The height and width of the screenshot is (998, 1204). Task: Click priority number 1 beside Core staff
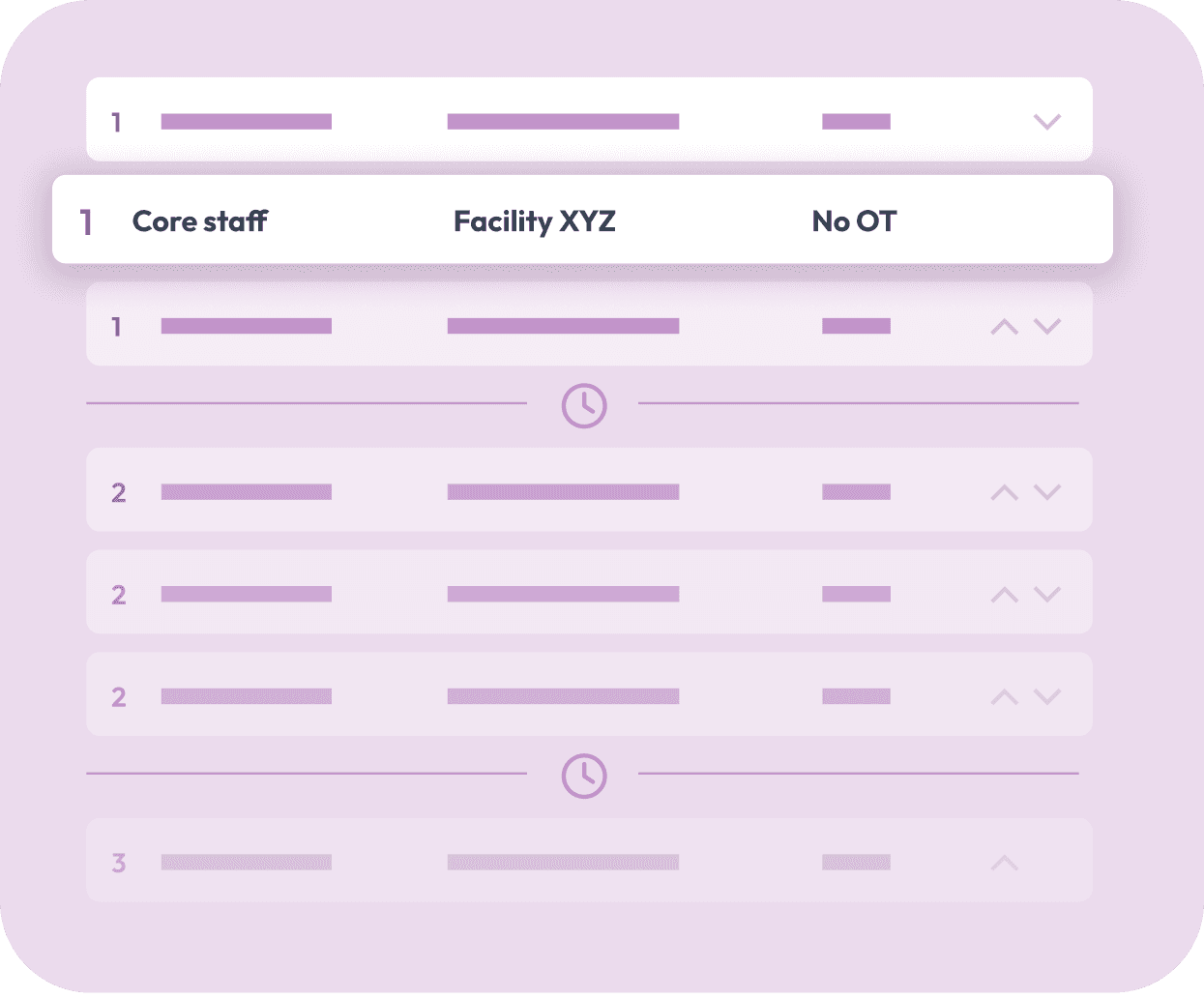point(86,222)
